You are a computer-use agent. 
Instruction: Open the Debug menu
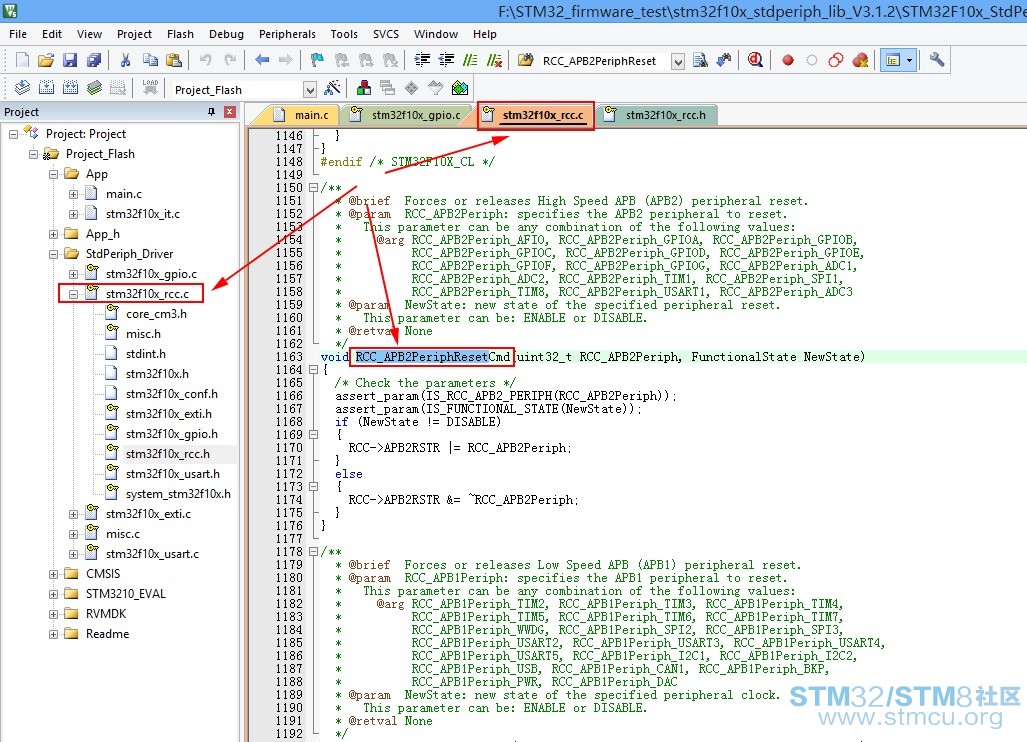(x=226, y=34)
